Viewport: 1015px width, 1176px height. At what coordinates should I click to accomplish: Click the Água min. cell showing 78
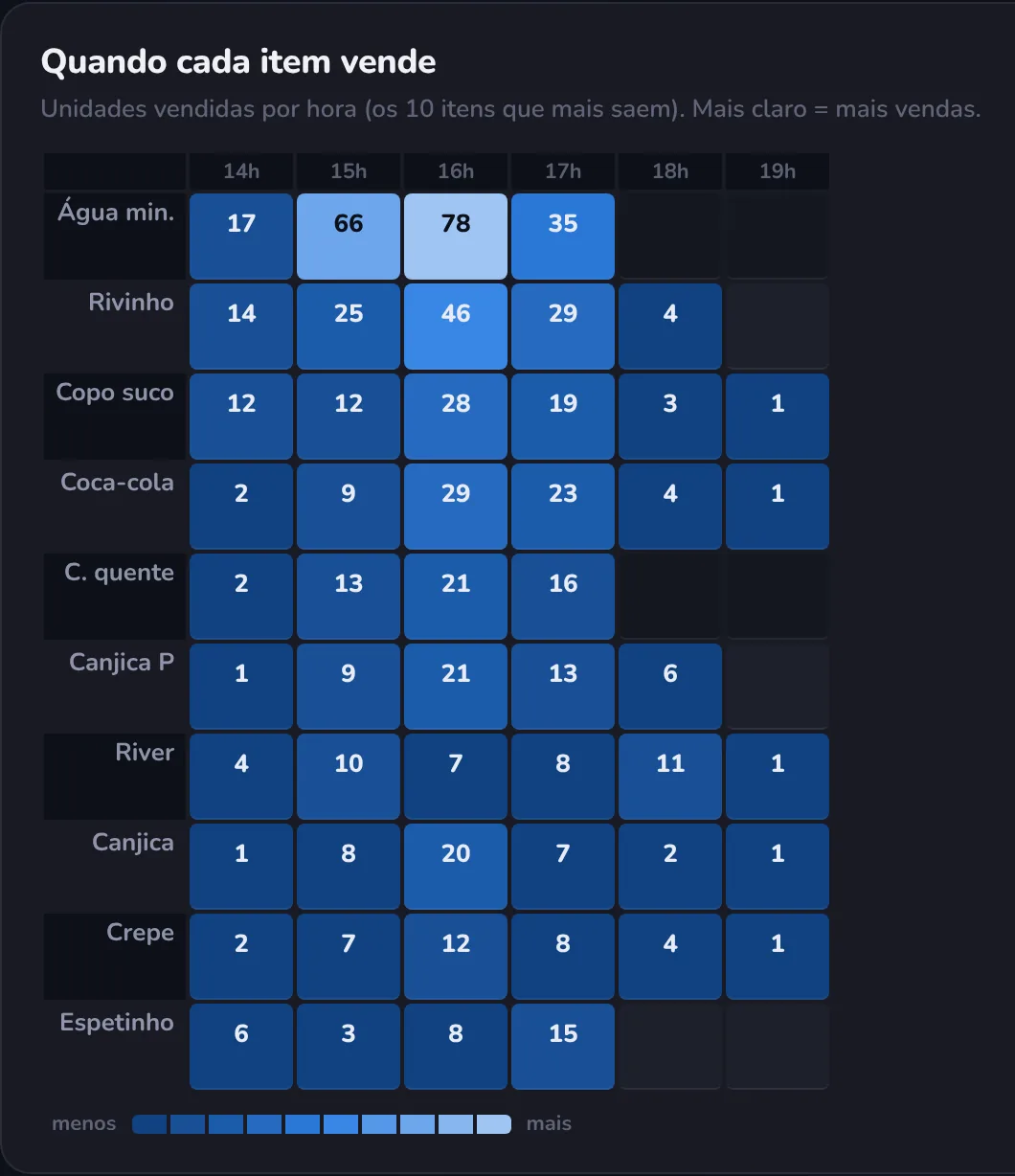(x=456, y=237)
